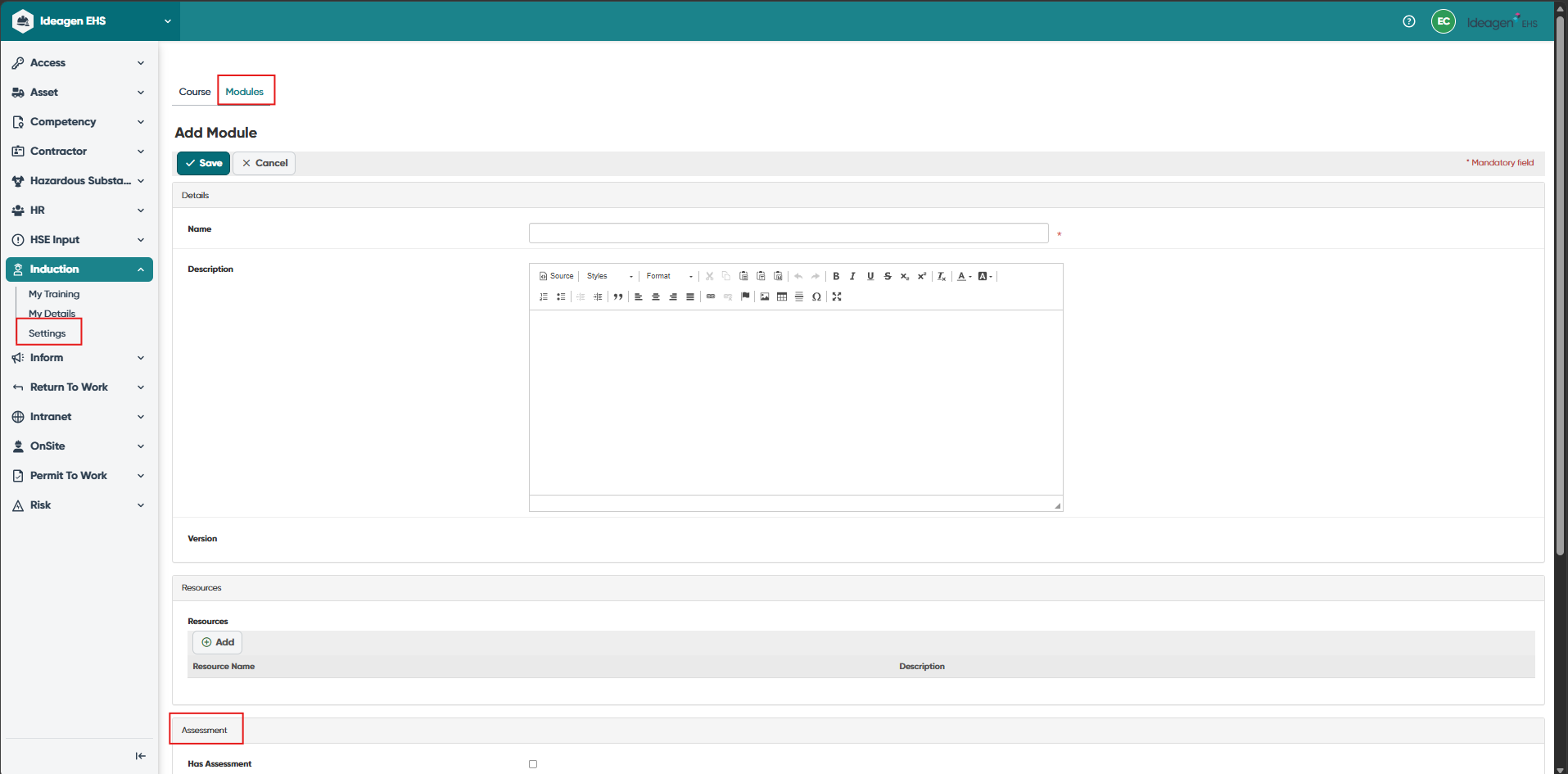The image size is (1568, 774).
Task: Open the background color picker
Action: pos(985,276)
